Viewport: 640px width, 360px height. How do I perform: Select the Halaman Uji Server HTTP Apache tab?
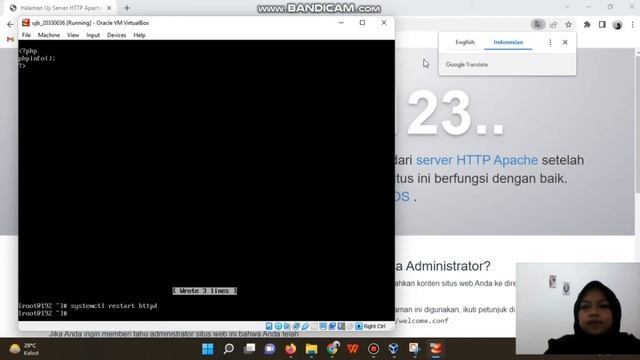(60, 8)
